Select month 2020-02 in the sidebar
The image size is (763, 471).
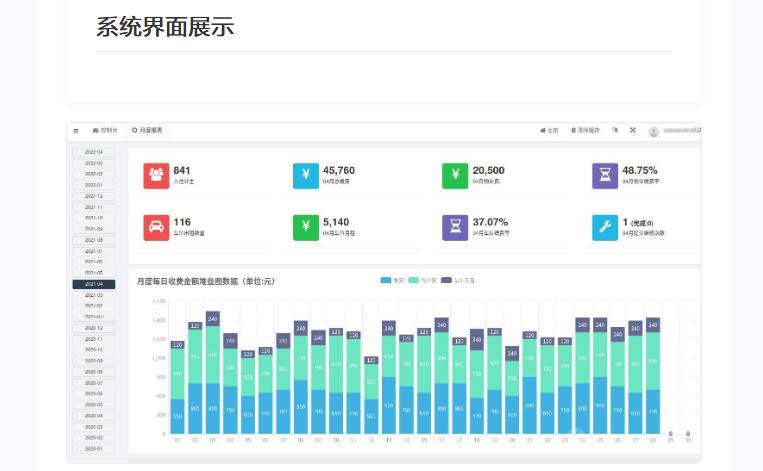[x=94, y=438]
